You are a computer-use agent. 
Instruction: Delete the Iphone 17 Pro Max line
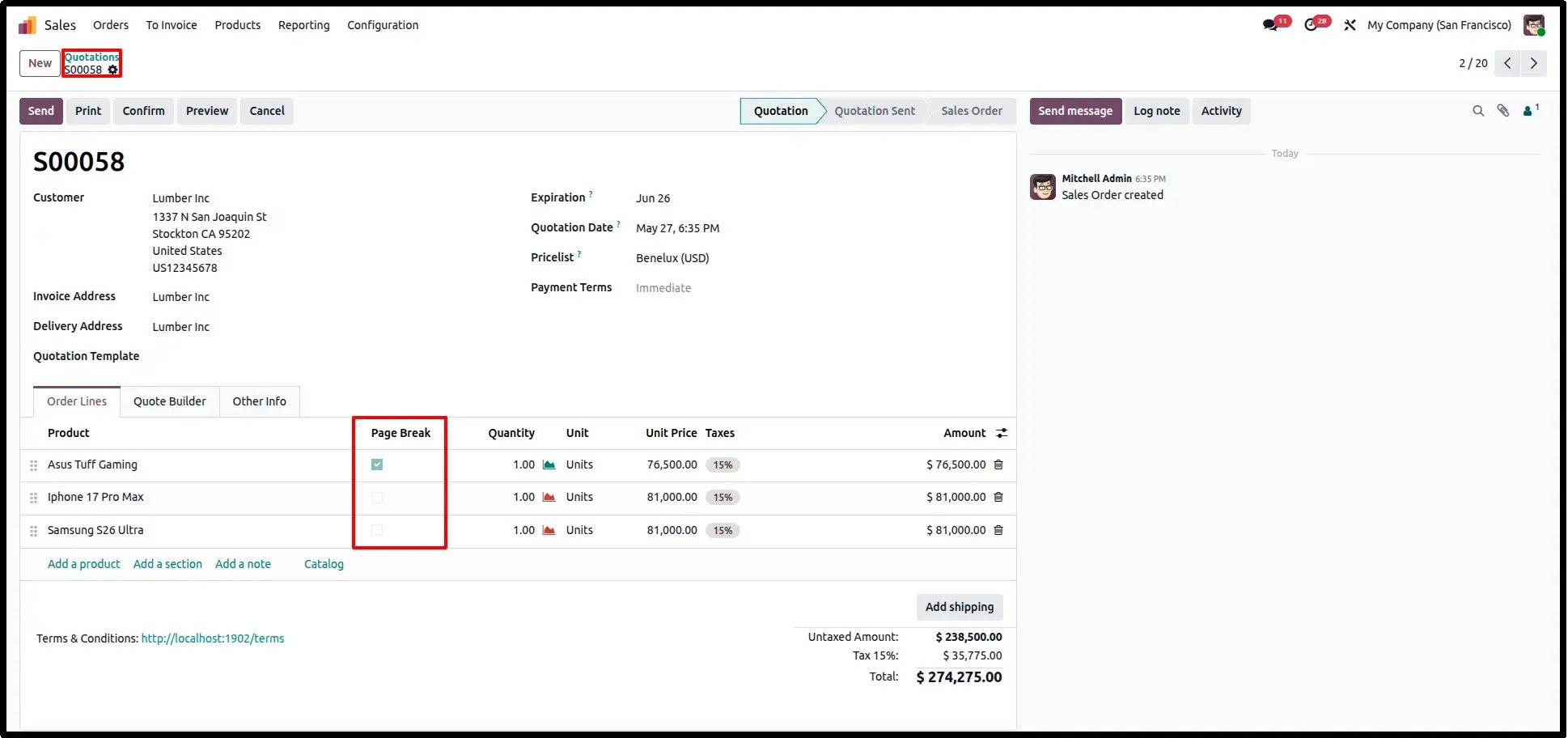pos(998,497)
